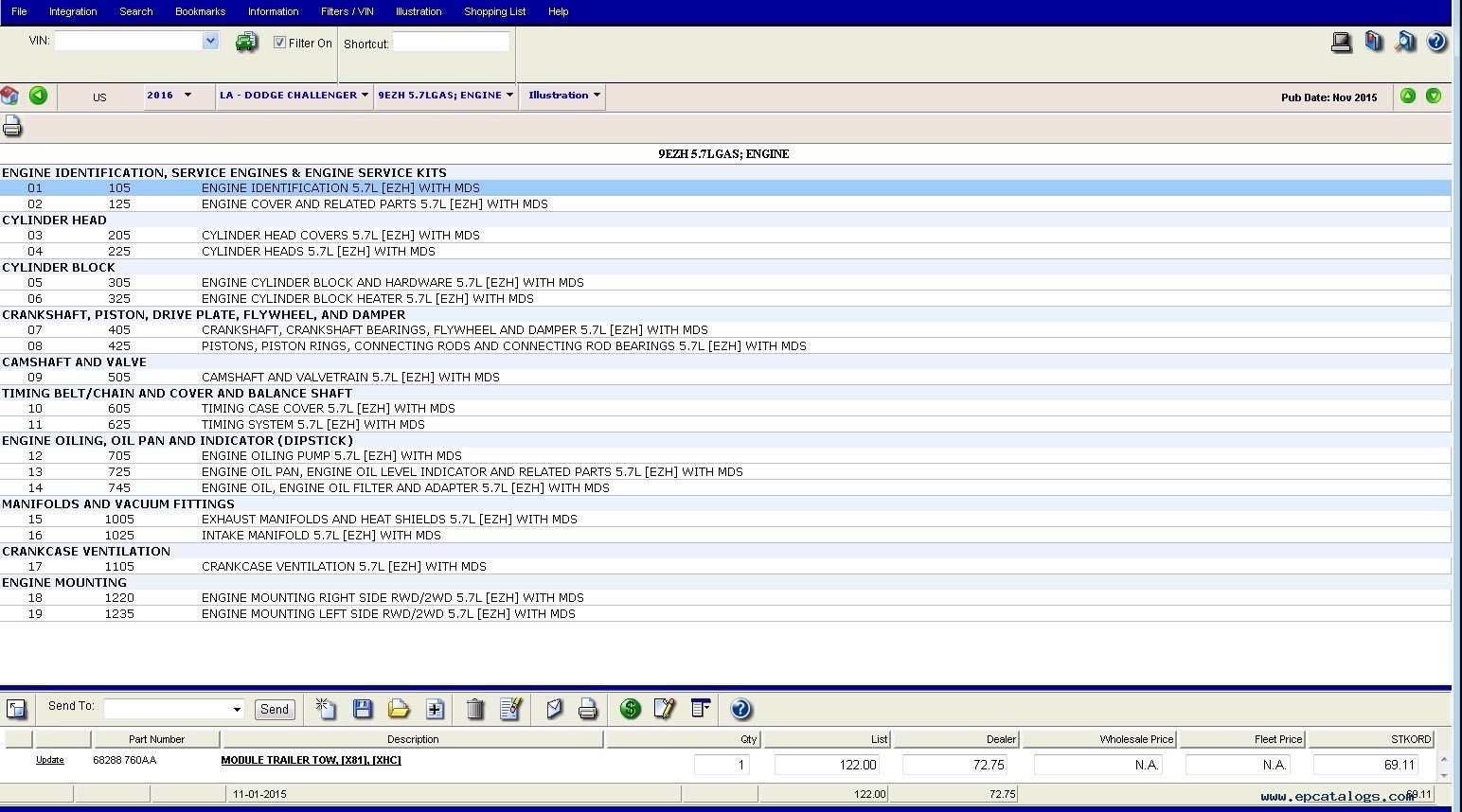Select CYLINDER HEADS 5.7L [EZH] row
Viewport: 1462px width, 812px height.
coord(725,252)
